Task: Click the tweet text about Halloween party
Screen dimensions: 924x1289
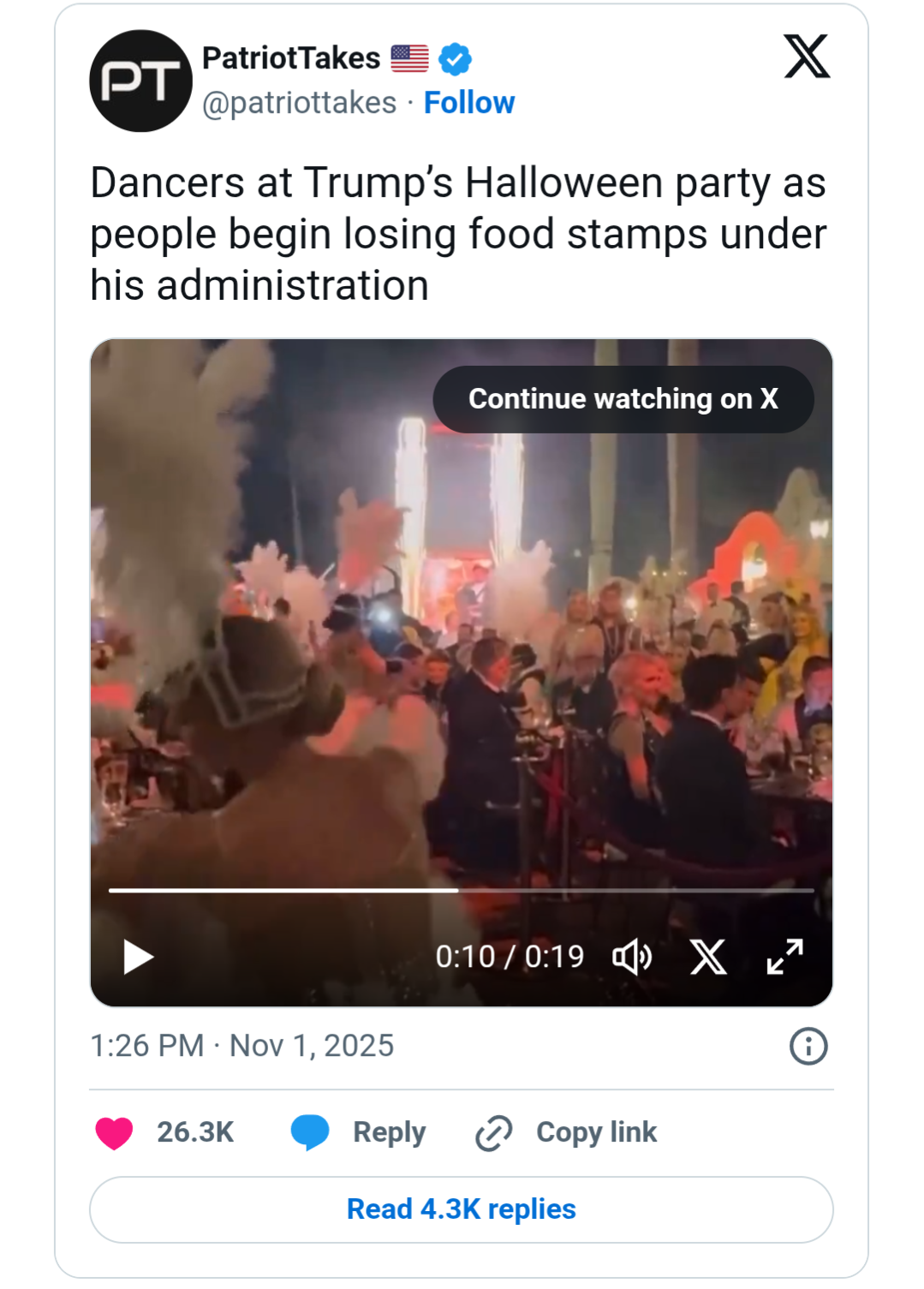Action: coord(458,234)
